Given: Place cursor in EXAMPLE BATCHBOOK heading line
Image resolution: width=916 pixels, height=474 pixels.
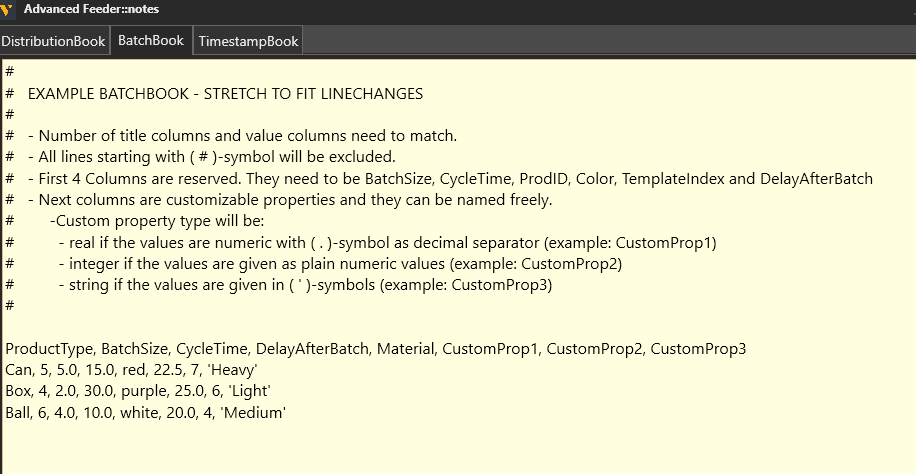Looking at the screenshot, I should pyautogui.click(x=225, y=94).
